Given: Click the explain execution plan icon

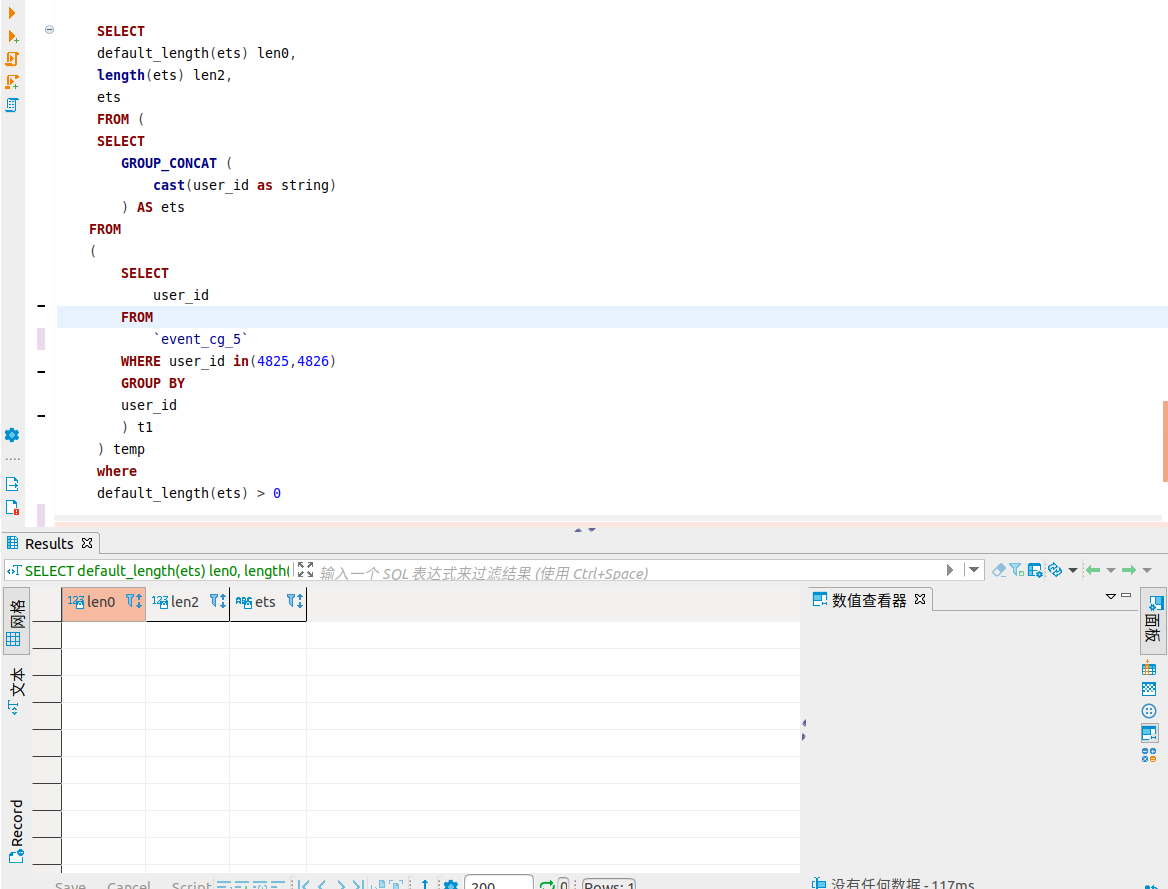Looking at the screenshot, I should (12, 105).
